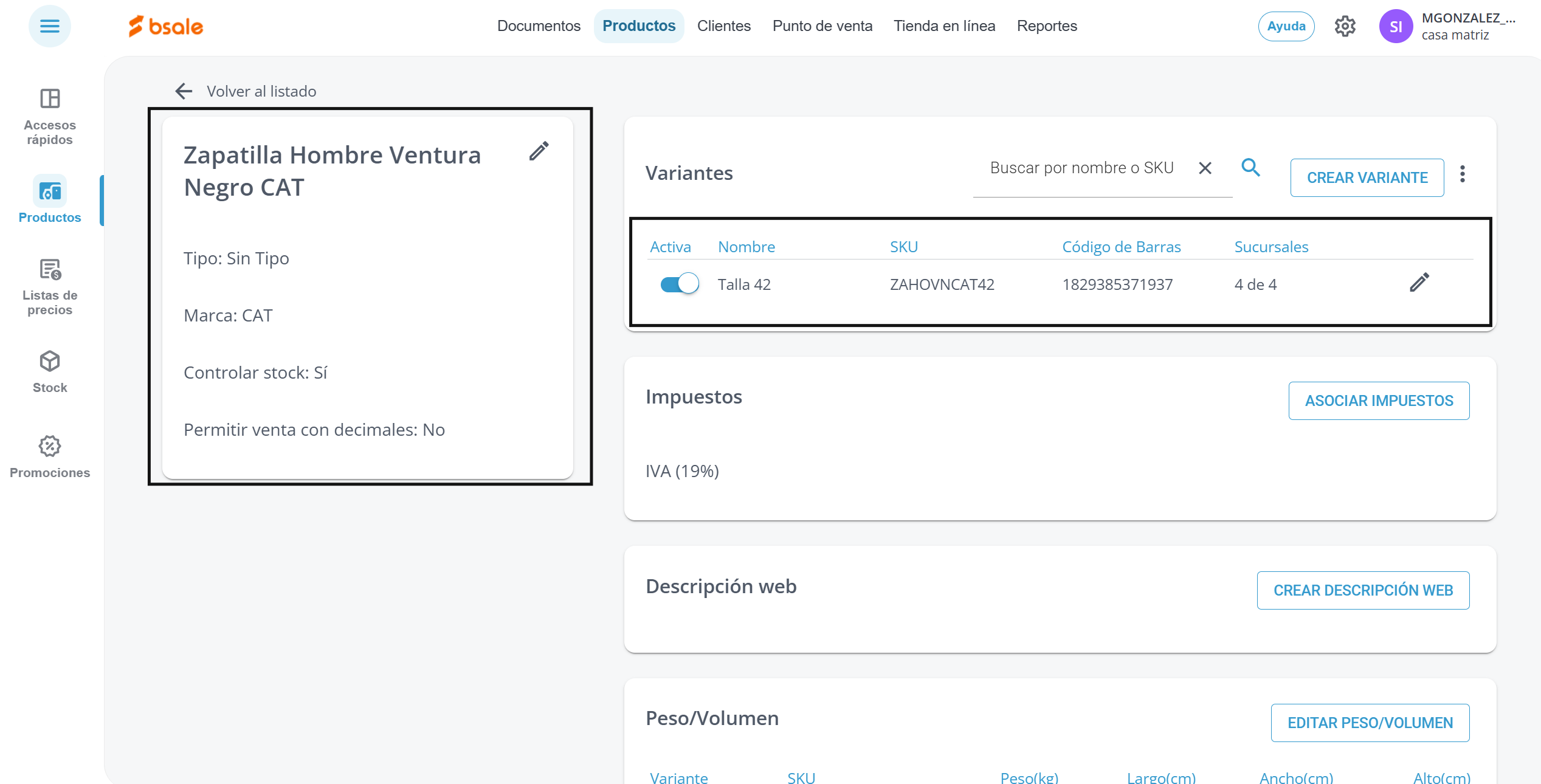This screenshot has width=1541, height=784.
Task: Click the CREAR VARIANTE button
Action: pyautogui.click(x=1367, y=177)
